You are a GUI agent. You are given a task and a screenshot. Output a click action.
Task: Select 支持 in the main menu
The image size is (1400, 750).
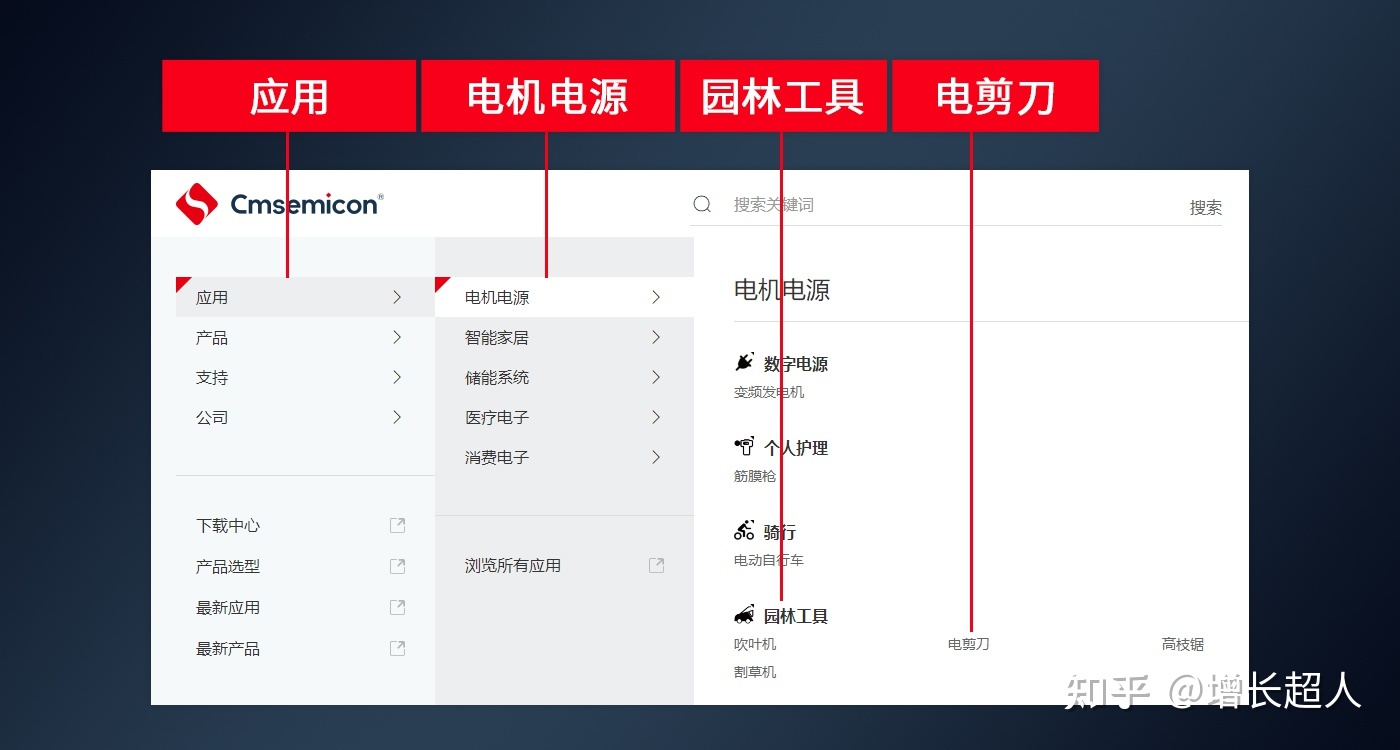305,377
